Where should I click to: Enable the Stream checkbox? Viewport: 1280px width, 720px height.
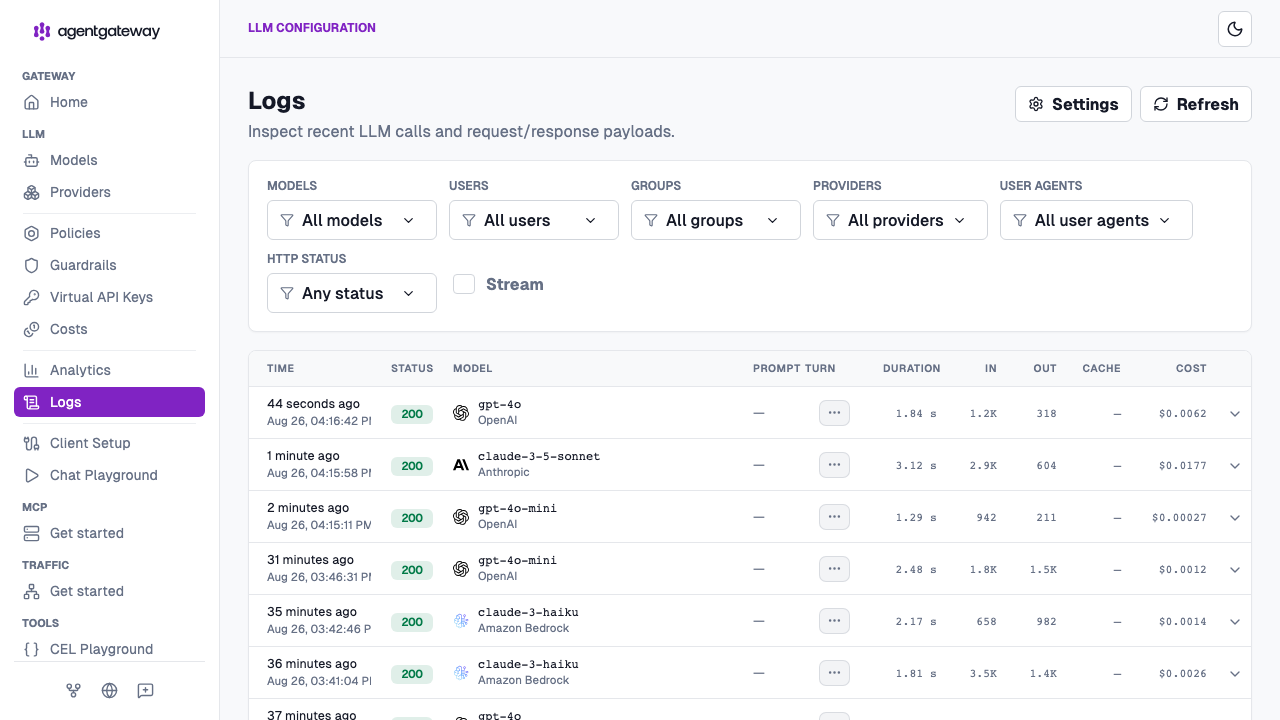464,284
